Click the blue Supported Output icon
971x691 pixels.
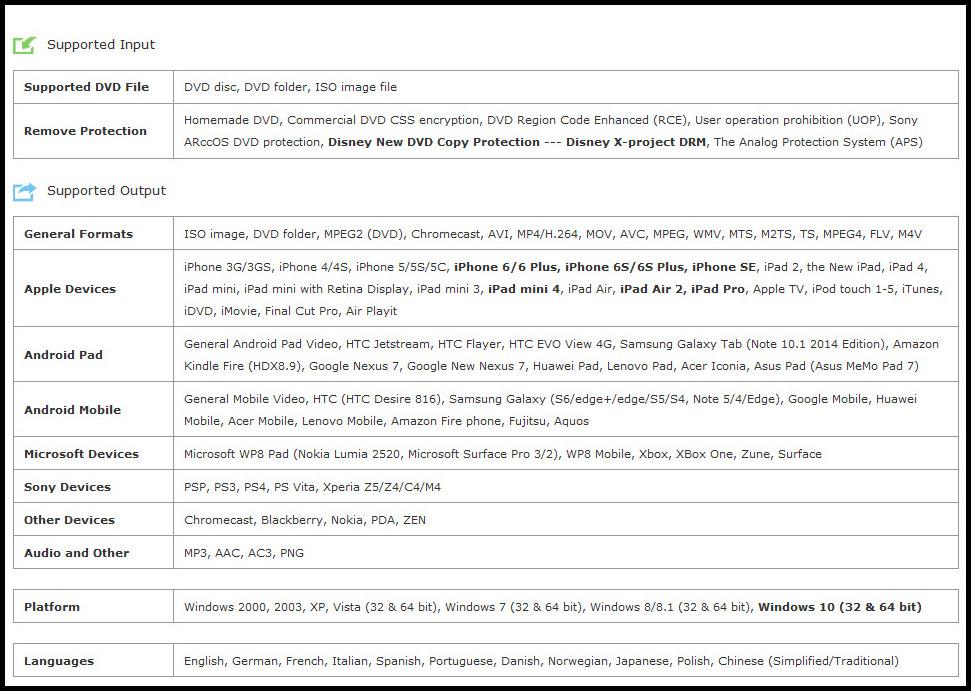(x=25, y=191)
